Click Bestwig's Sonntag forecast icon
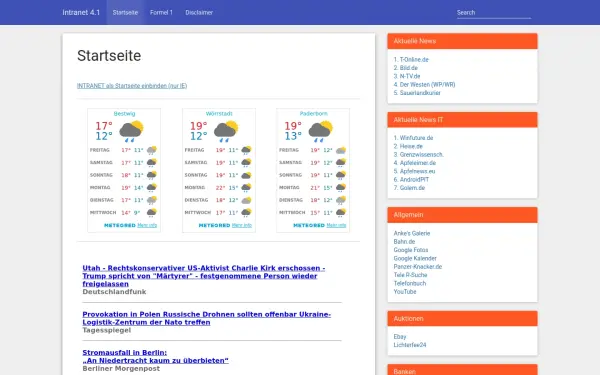 [x=152, y=175]
